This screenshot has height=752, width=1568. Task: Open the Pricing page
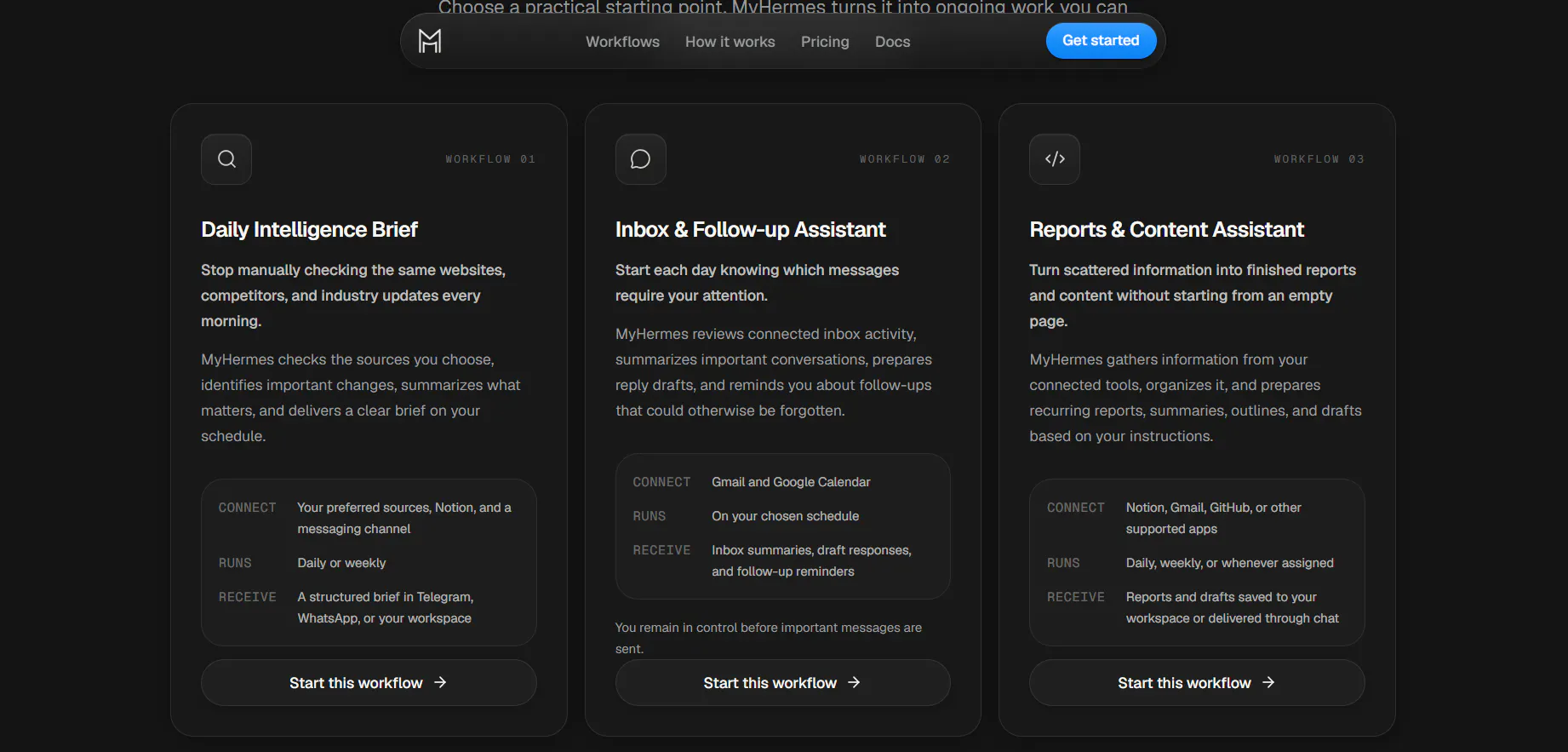[x=825, y=42]
